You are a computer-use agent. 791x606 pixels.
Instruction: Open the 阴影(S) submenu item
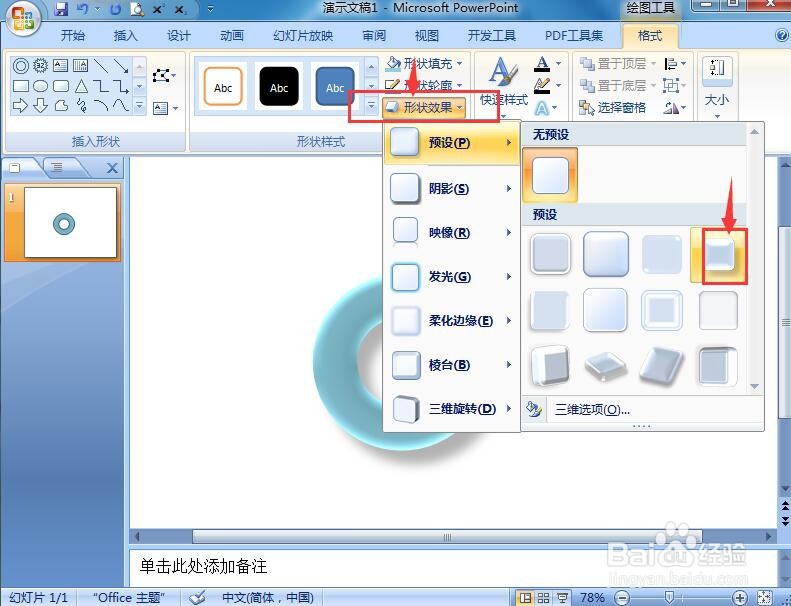(451, 189)
